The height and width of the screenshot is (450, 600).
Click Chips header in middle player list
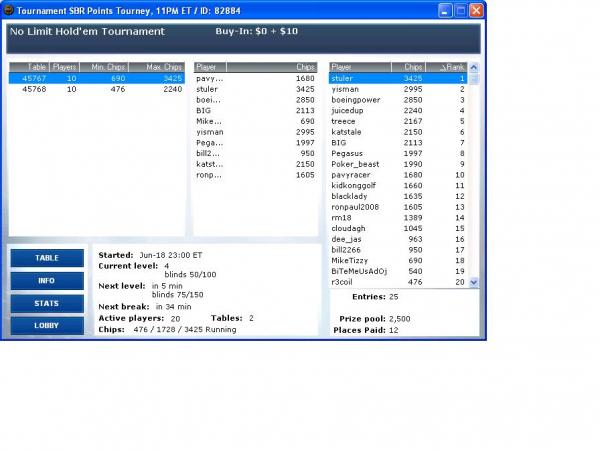tap(305, 67)
